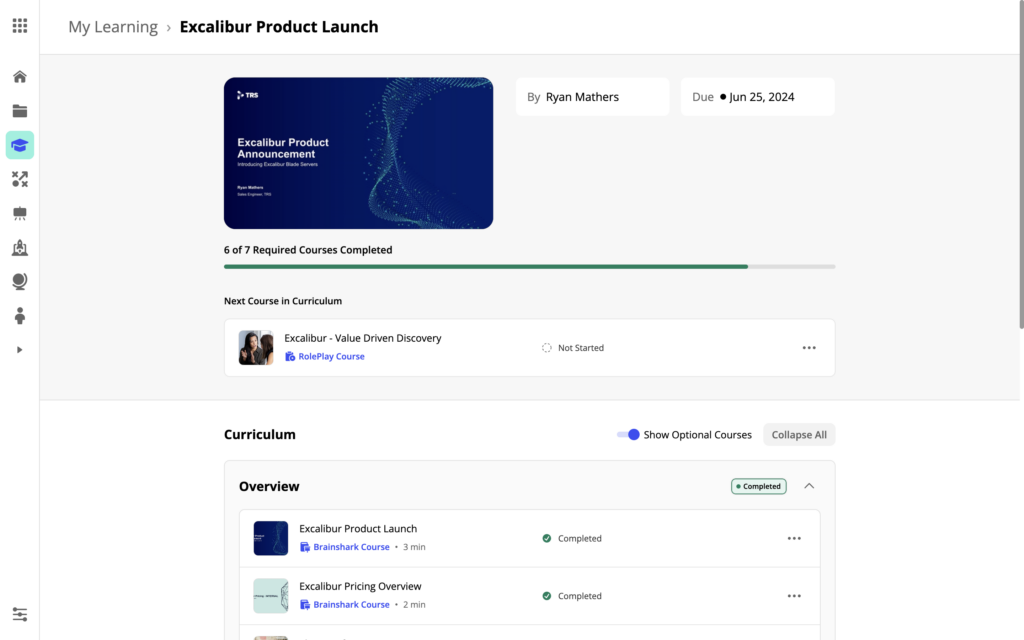Image resolution: width=1024 pixels, height=640 pixels.
Task: Click the Brainshark icon under Product Launch
Action: coord(305,547)
